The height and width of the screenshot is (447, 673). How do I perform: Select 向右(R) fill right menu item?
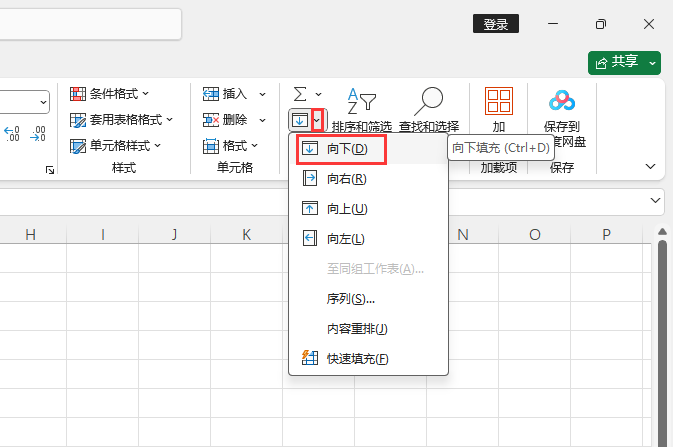coord(368,179)
